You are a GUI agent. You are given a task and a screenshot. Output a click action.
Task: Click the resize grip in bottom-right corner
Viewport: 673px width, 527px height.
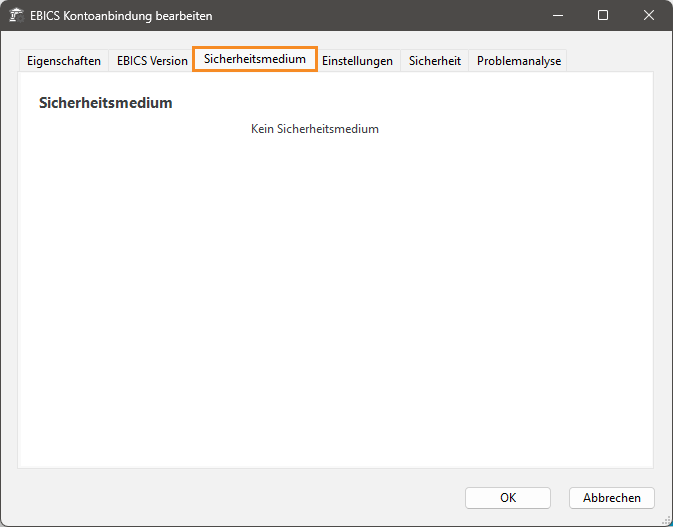click(x=666, y=520)
